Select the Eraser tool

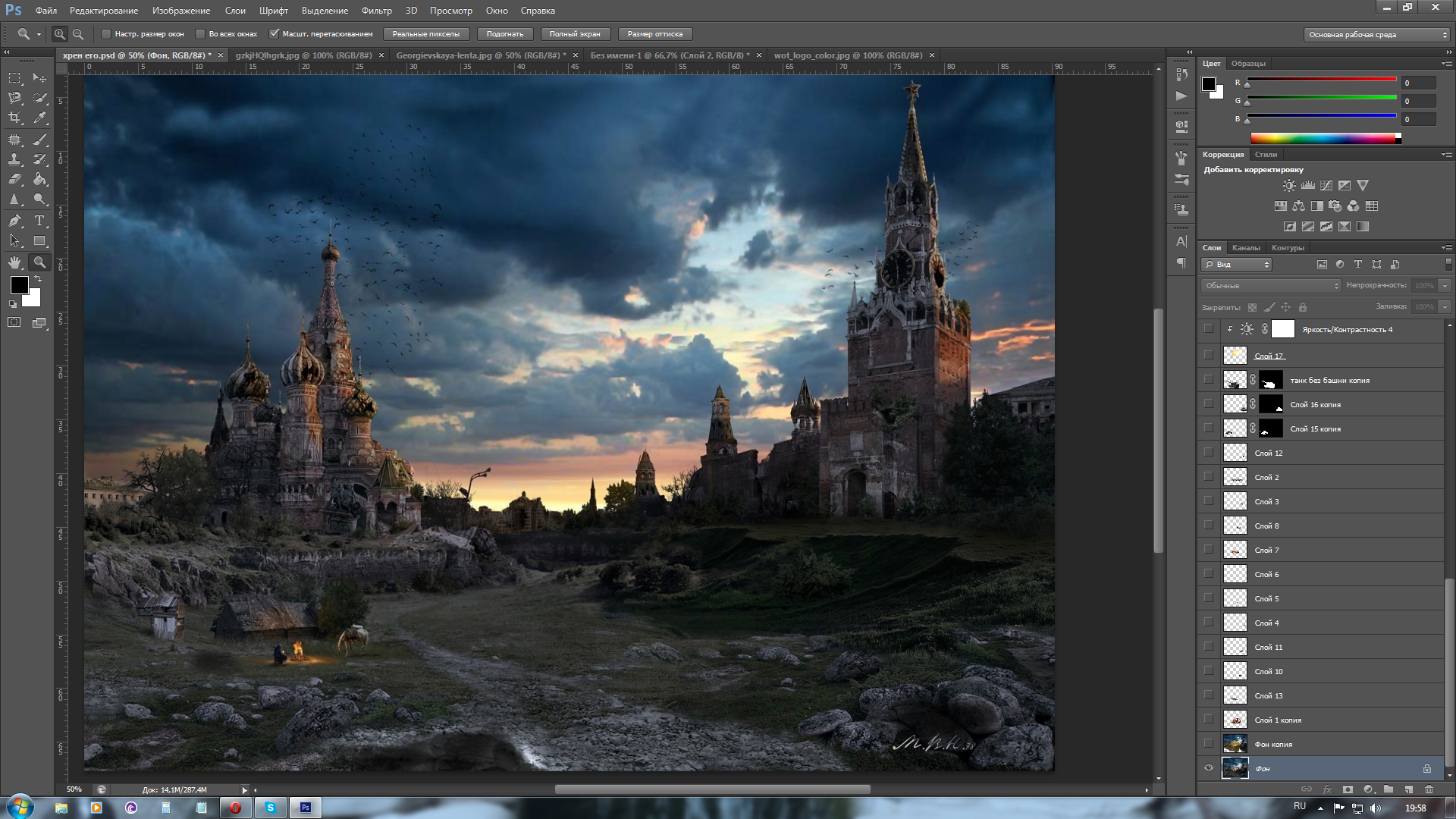coord(14,179)
